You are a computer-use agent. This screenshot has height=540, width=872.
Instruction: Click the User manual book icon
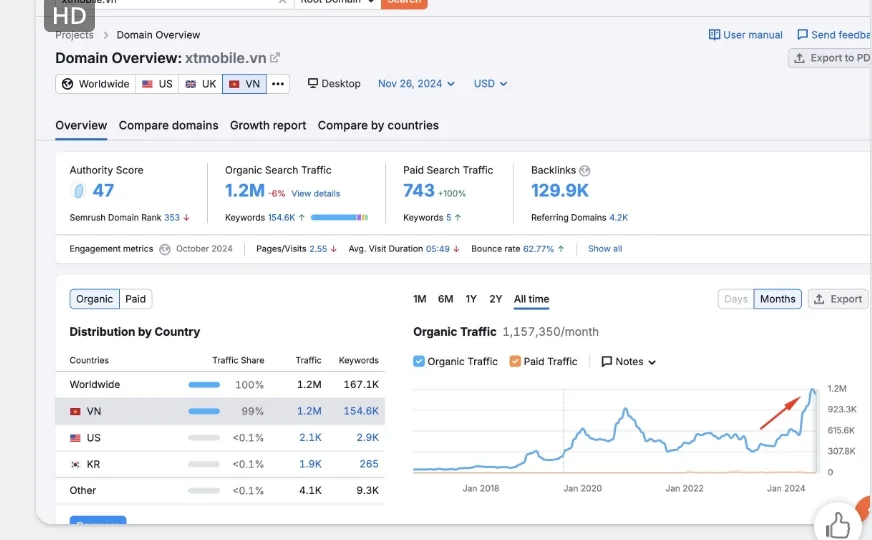(x=714, y=35)
